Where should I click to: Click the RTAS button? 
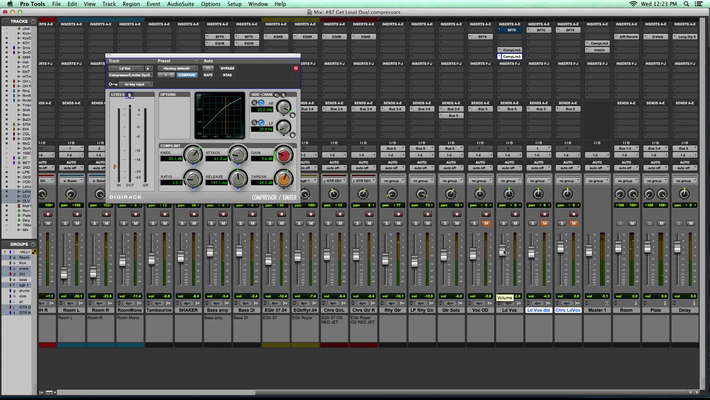[227, 75]
